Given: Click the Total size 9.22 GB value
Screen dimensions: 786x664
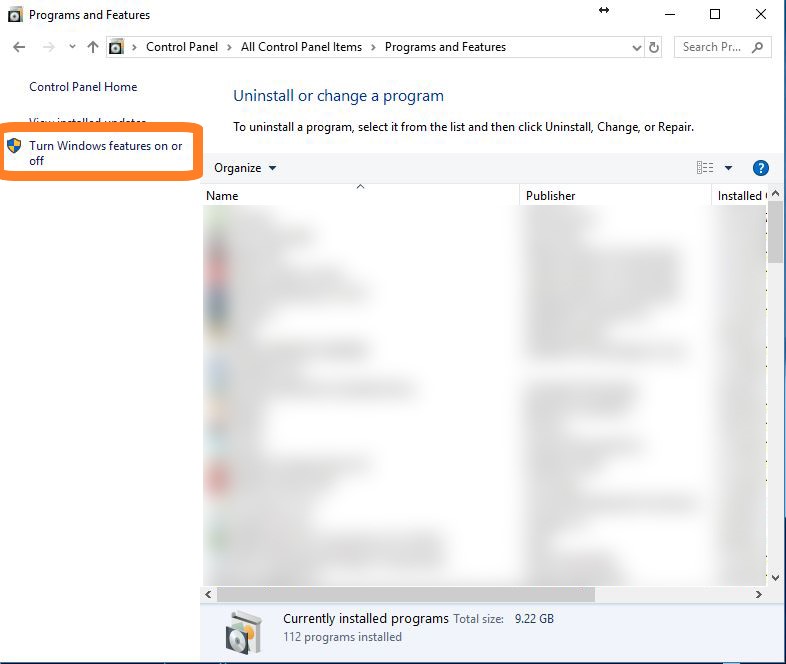Looking at the screenshot, I should (534, 619).
